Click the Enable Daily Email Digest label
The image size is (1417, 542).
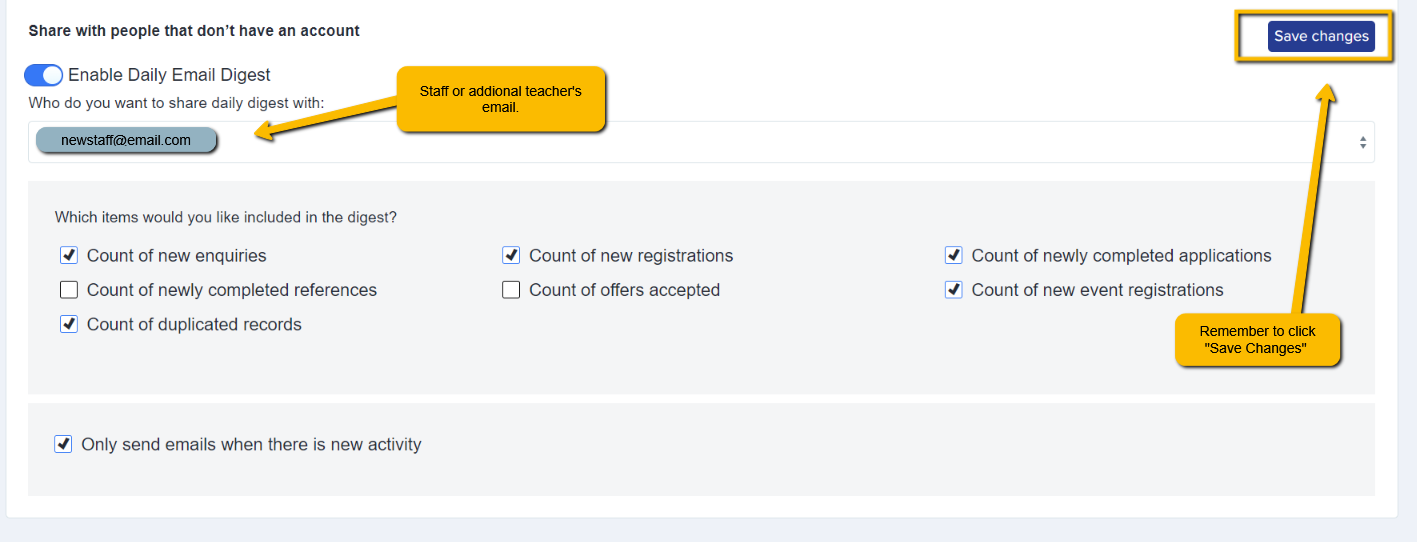pos(169,75)
